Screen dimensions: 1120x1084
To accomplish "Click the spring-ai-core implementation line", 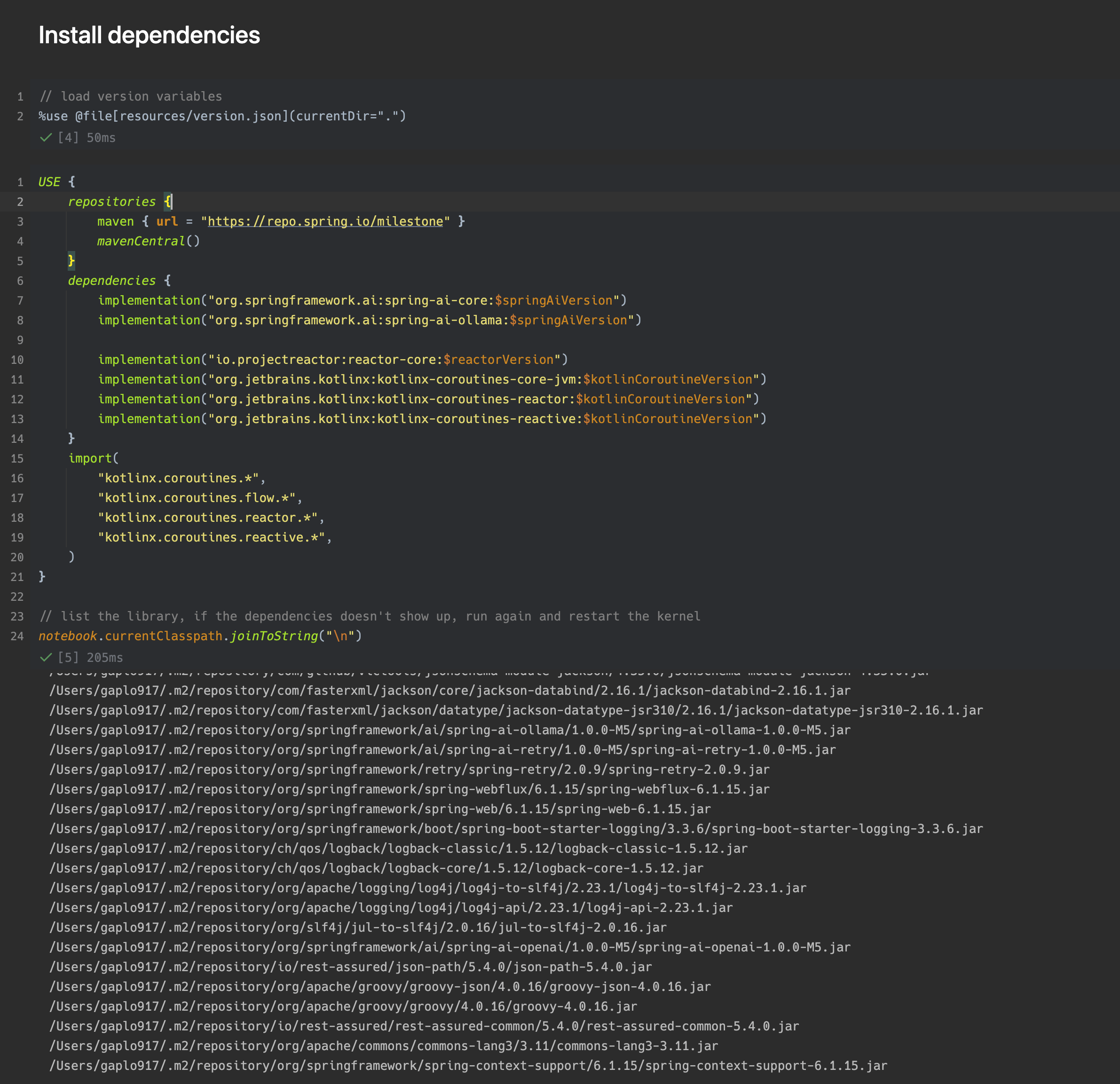I will pyautogui.click(x=363, y=300).
